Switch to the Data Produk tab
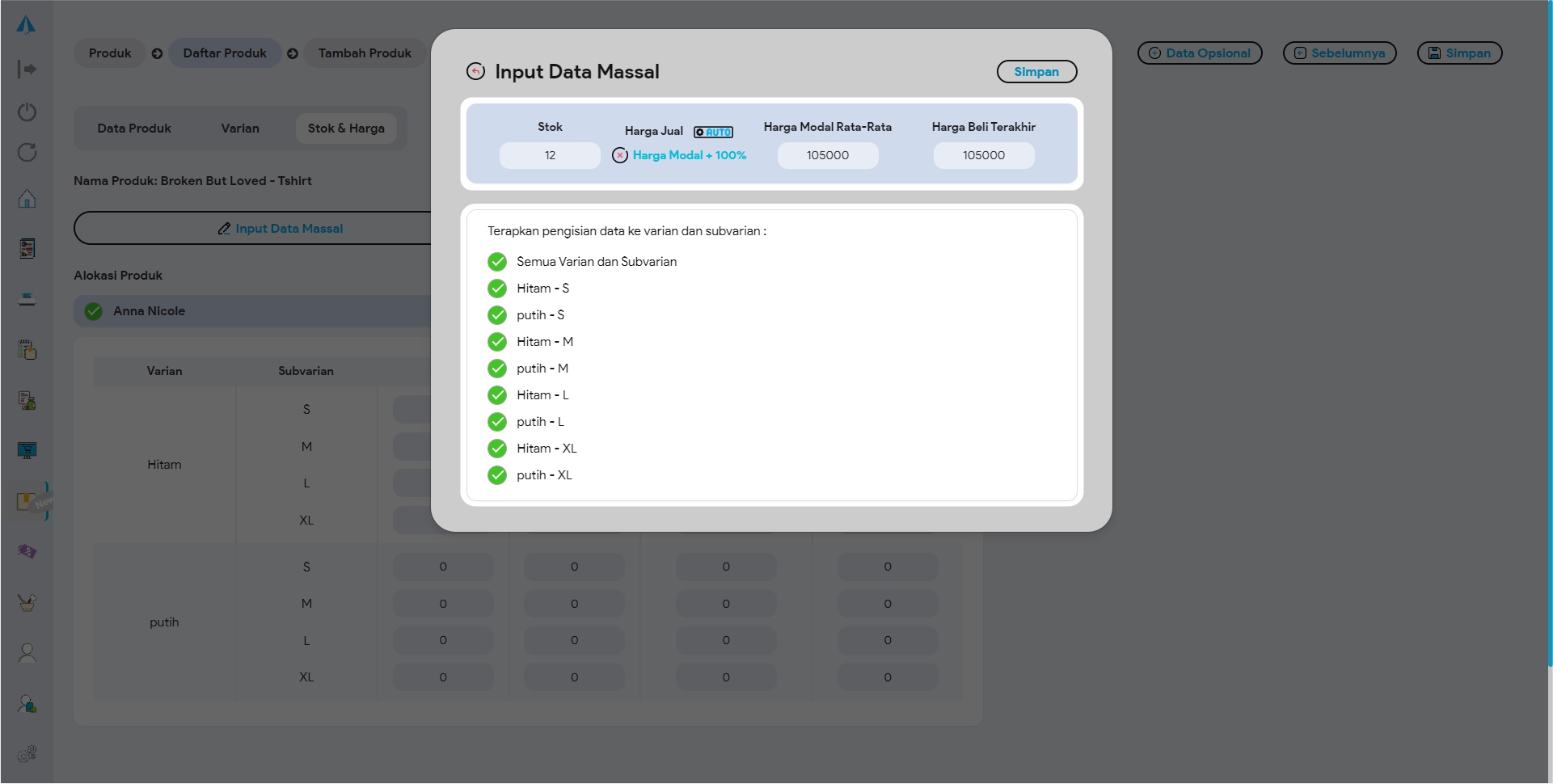Viewport: 1553px width, 784px height. (134, 129)
